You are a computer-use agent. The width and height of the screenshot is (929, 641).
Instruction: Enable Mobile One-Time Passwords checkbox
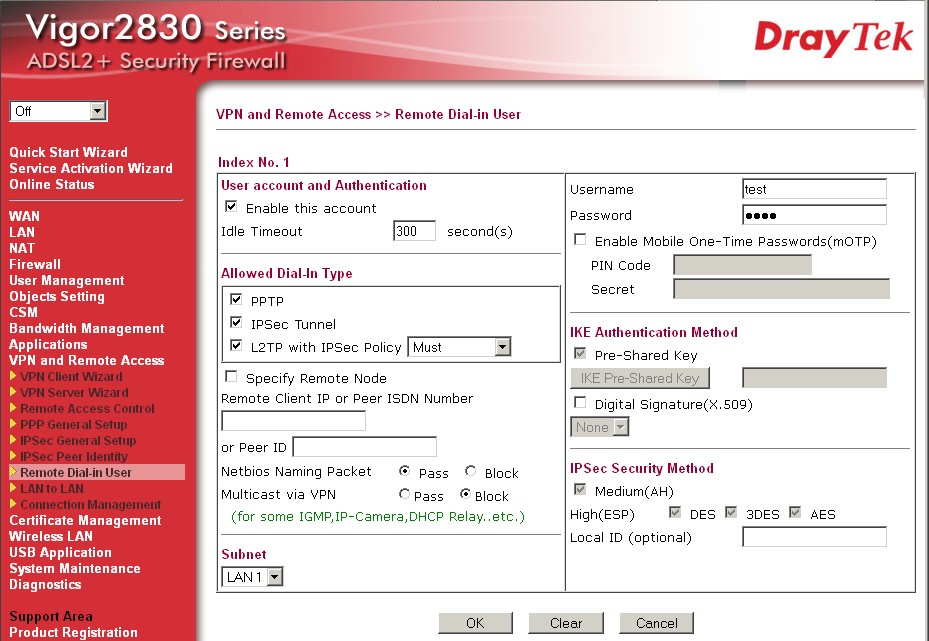(580, 240)
